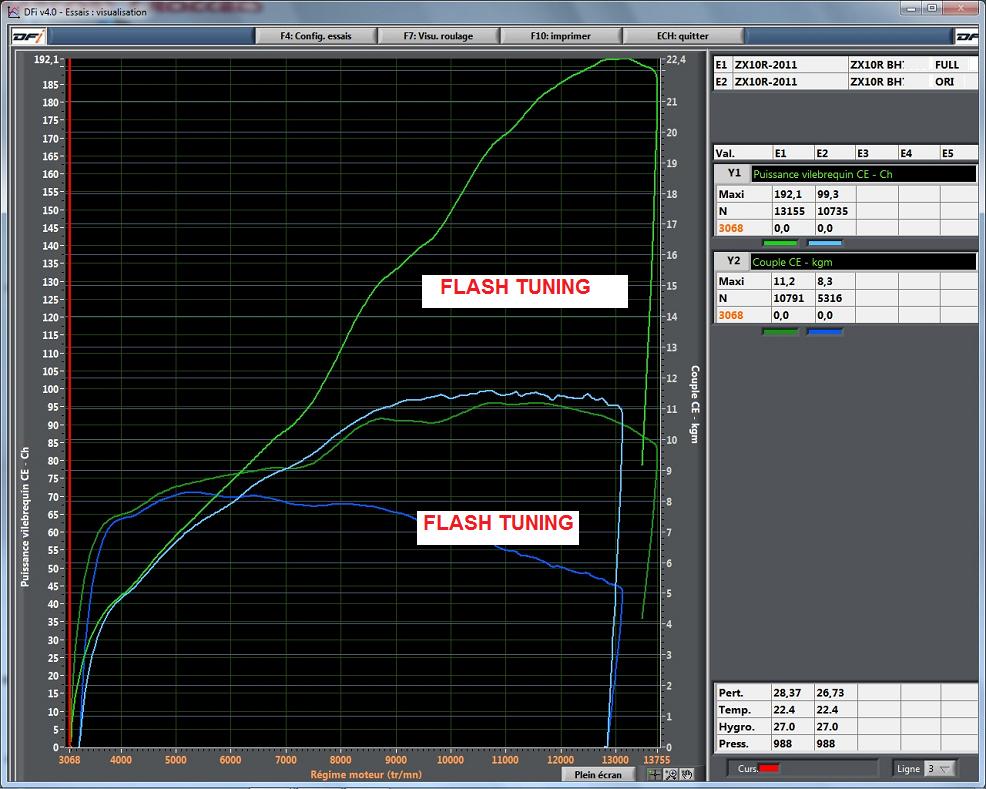Image resolution: width=986 pixels, height=789 pixels.
Task: Click the red Curs. color indicator
Action: pyautogui.click(x=768, y=768)
